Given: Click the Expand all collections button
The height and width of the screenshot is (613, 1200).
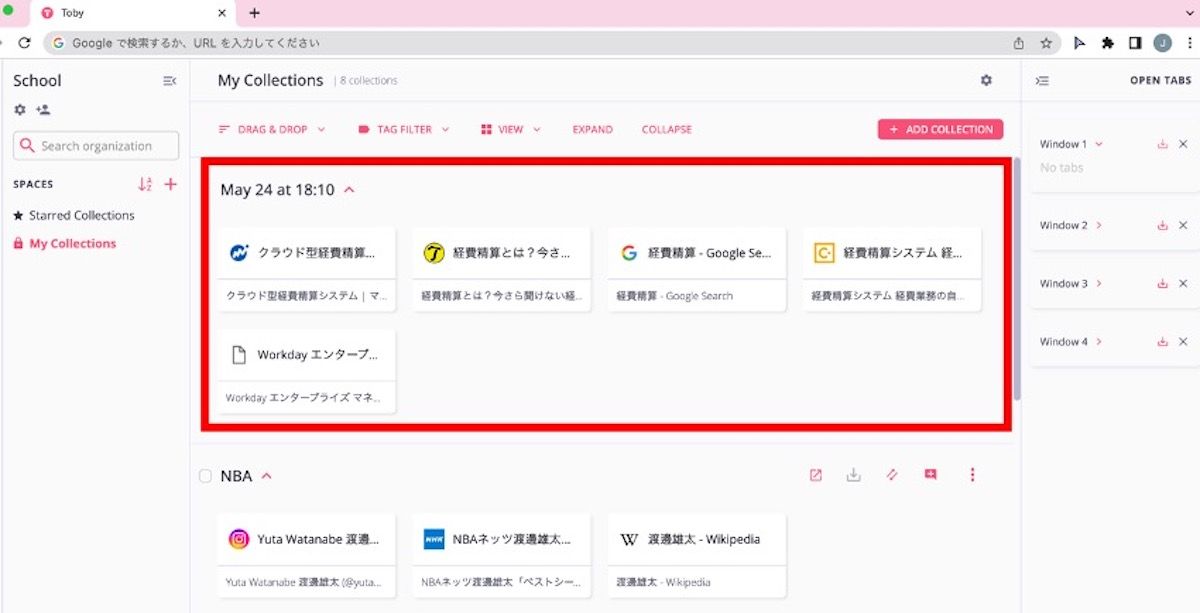Looking at the screenshot, I should pyautogui.click(x=592, y=130).
